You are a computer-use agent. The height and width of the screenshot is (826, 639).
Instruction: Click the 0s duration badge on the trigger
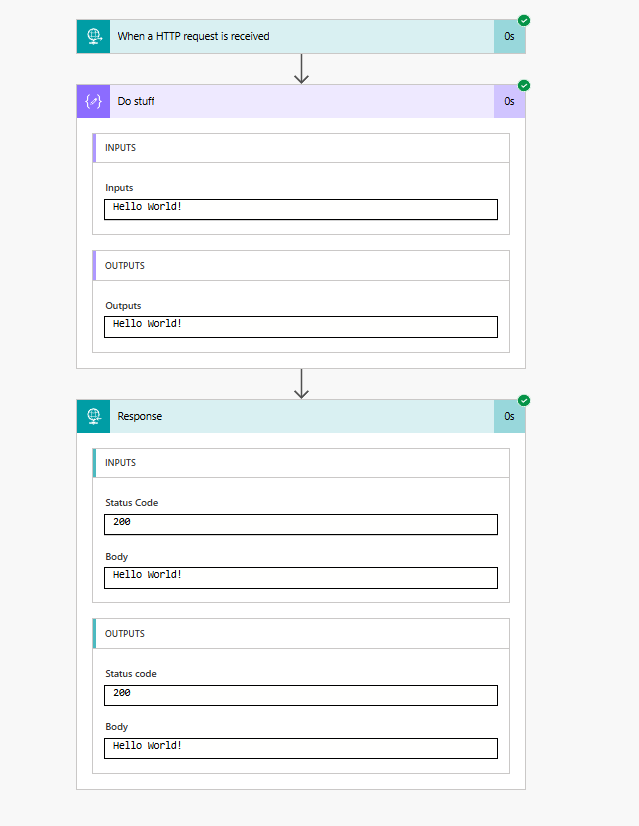click(509, 36)
